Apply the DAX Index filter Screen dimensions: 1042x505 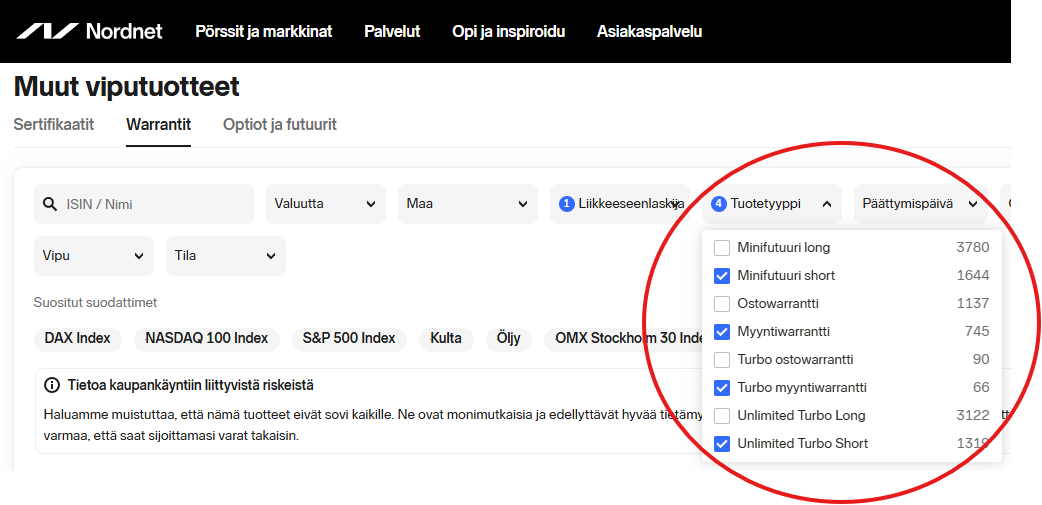click(78, 339)
